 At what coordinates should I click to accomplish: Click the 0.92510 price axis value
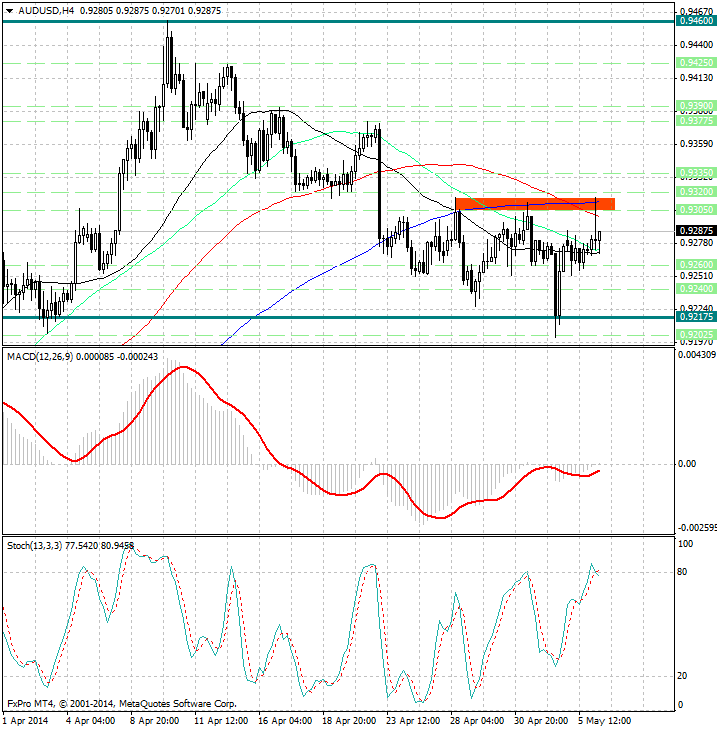[x=696, y=276]
